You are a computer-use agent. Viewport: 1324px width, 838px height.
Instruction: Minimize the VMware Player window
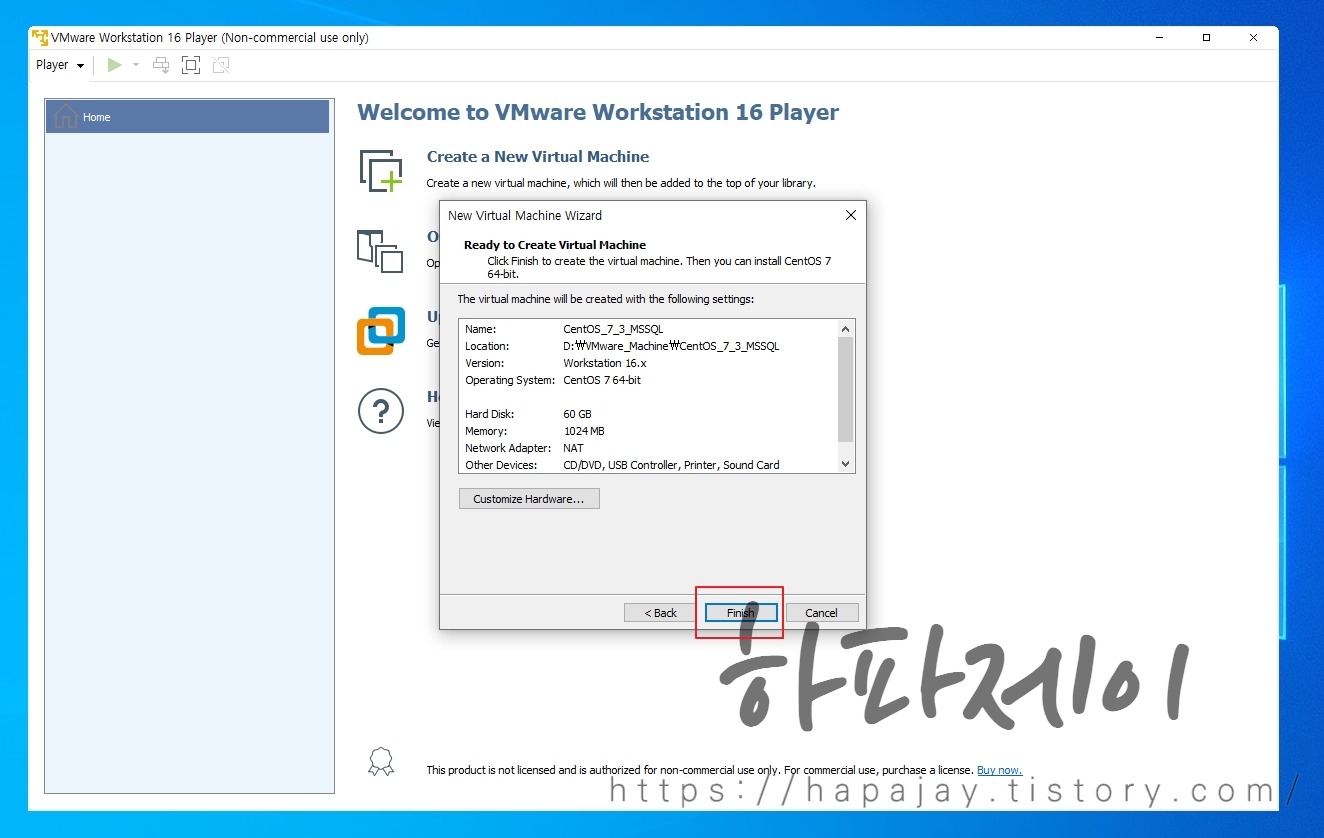[1160, 38]
